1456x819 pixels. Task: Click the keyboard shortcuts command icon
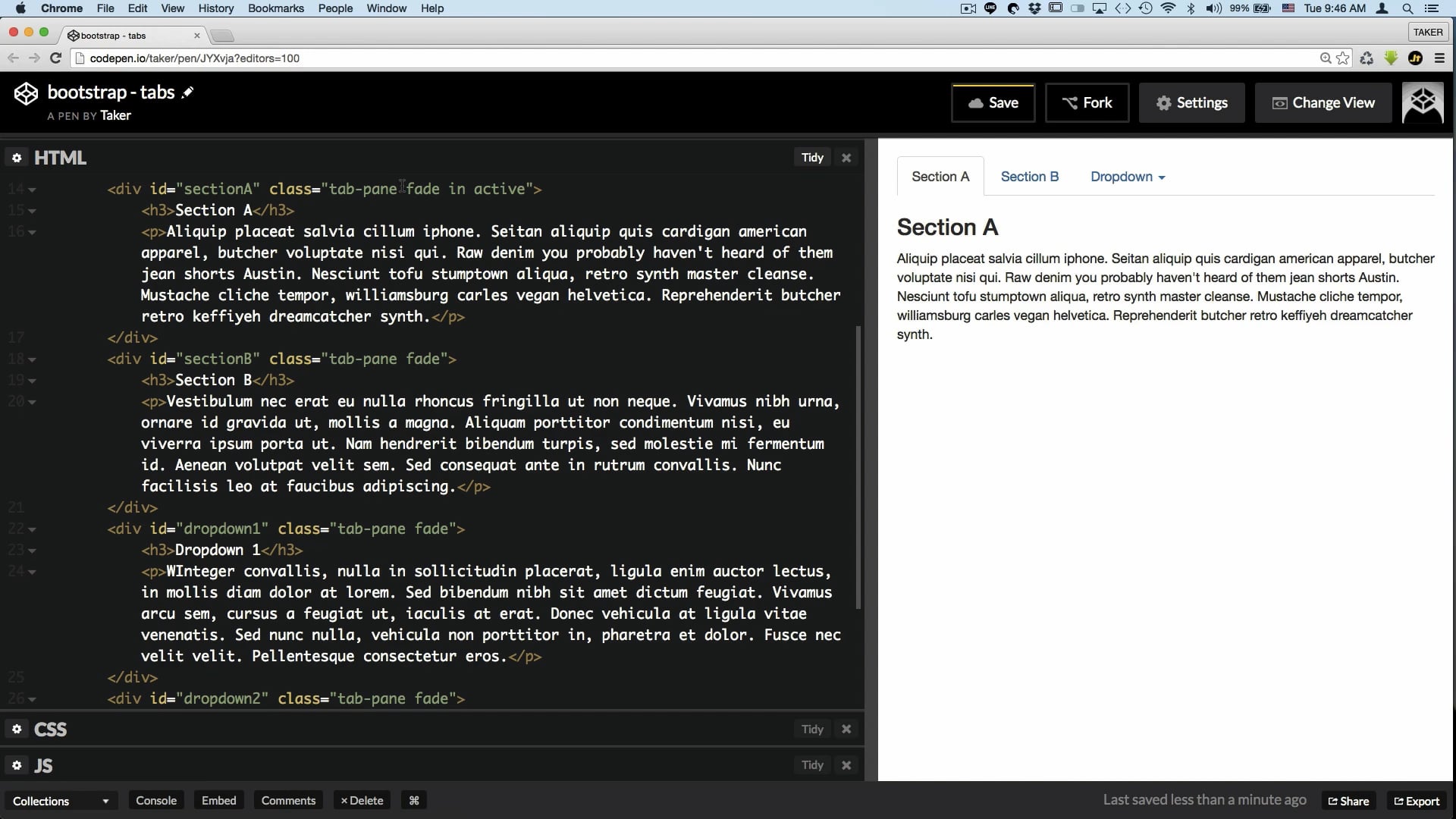pos(414,801)
